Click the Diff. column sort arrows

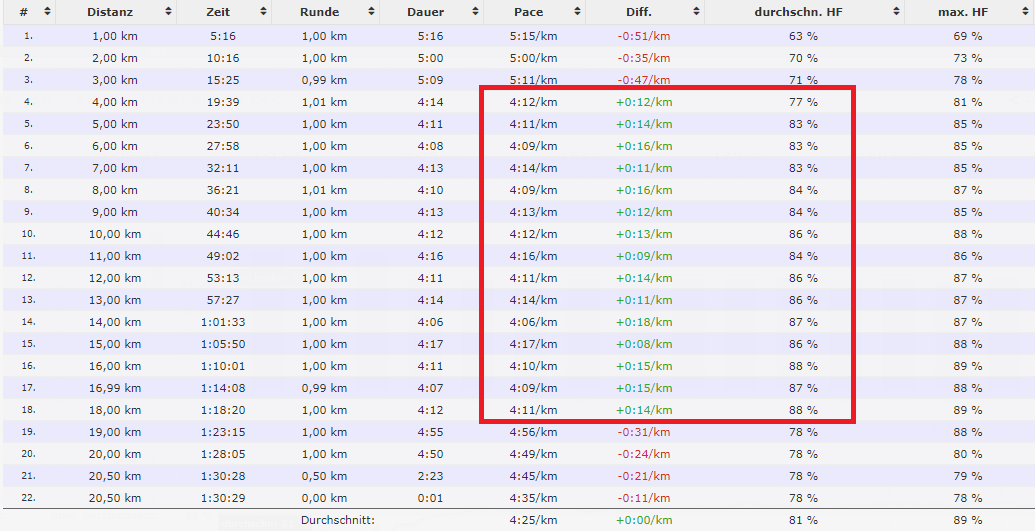pyautogui.click(x=696, y=12)
